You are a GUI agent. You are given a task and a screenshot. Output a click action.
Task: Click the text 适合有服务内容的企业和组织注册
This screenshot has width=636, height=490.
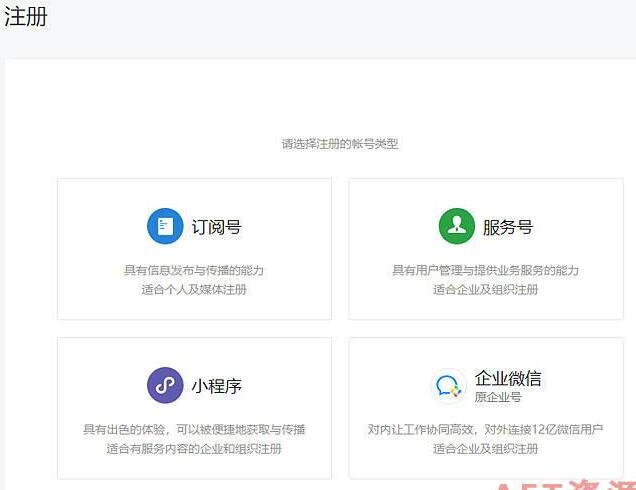tap(194, 449)
